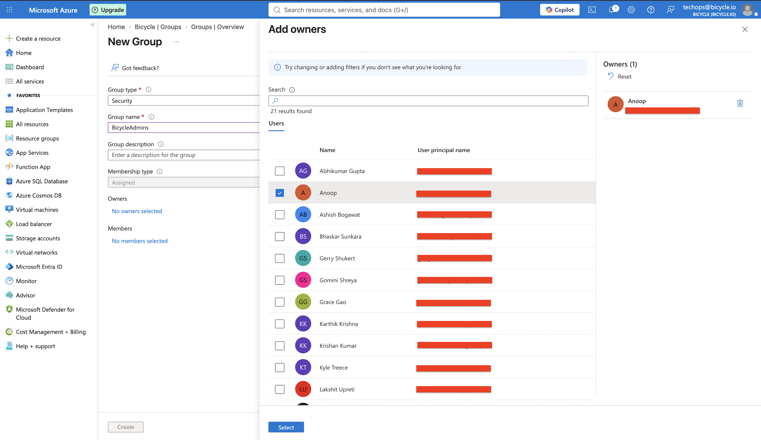The image size is (761, 440).
Task: Navigate to Groups | Overview breadcrumb
Action: (x=217, y=27)
